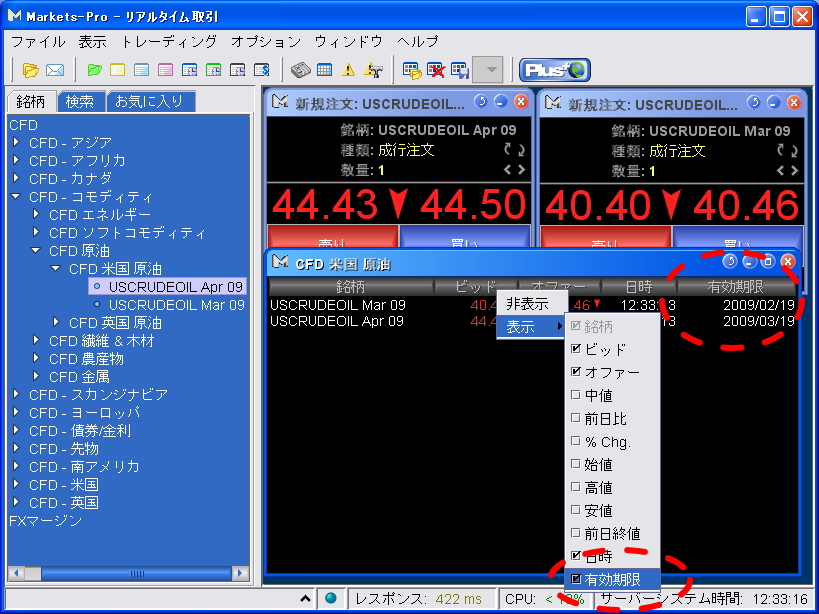The width and height of the screenshot is (819, 614).
Task: Expand the CFD - ヨーロッパ tree node
Action: pos(16,412)
